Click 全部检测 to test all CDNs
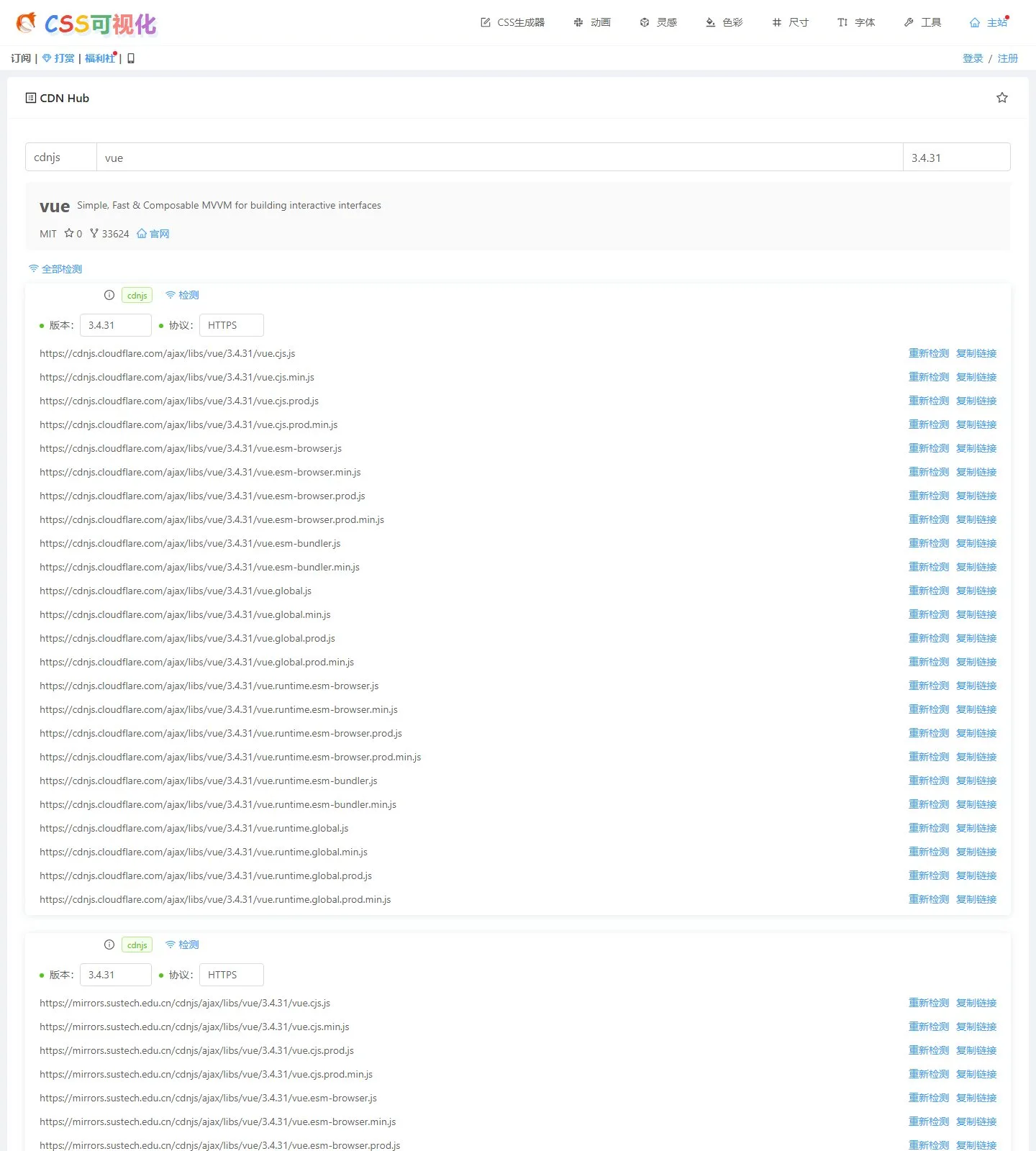The image size is (1036, 1151). (x=55, y=269)
